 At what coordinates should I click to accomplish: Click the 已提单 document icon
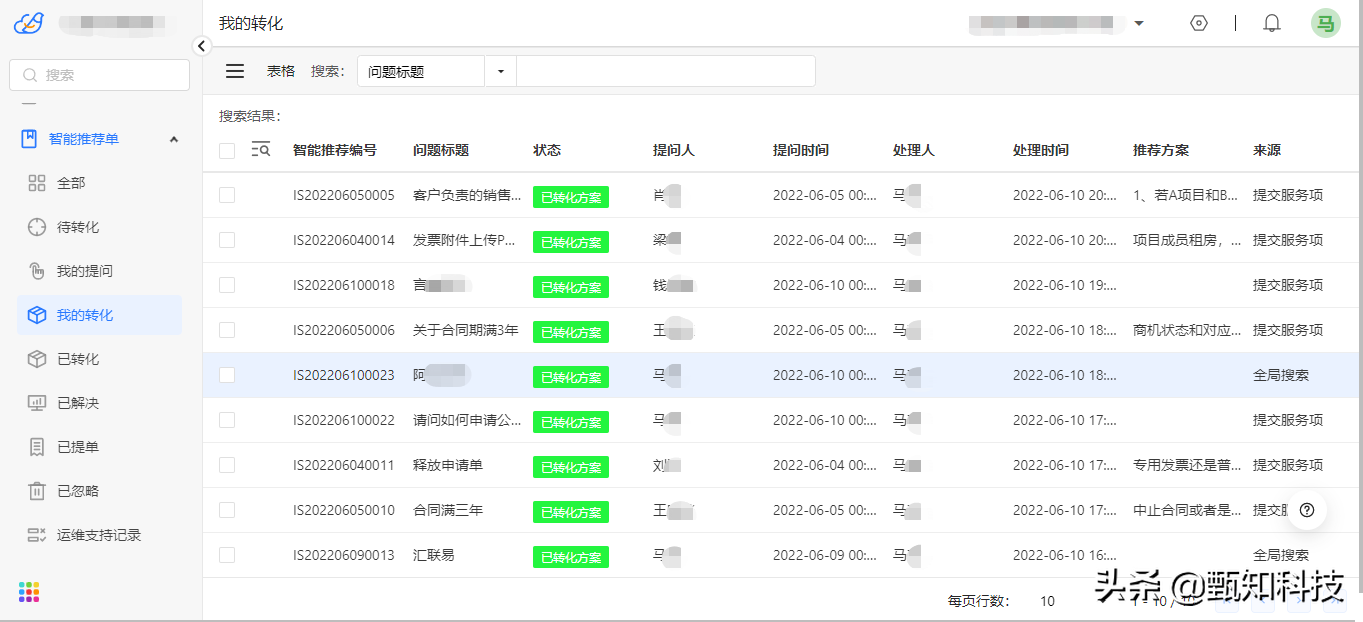37,447
